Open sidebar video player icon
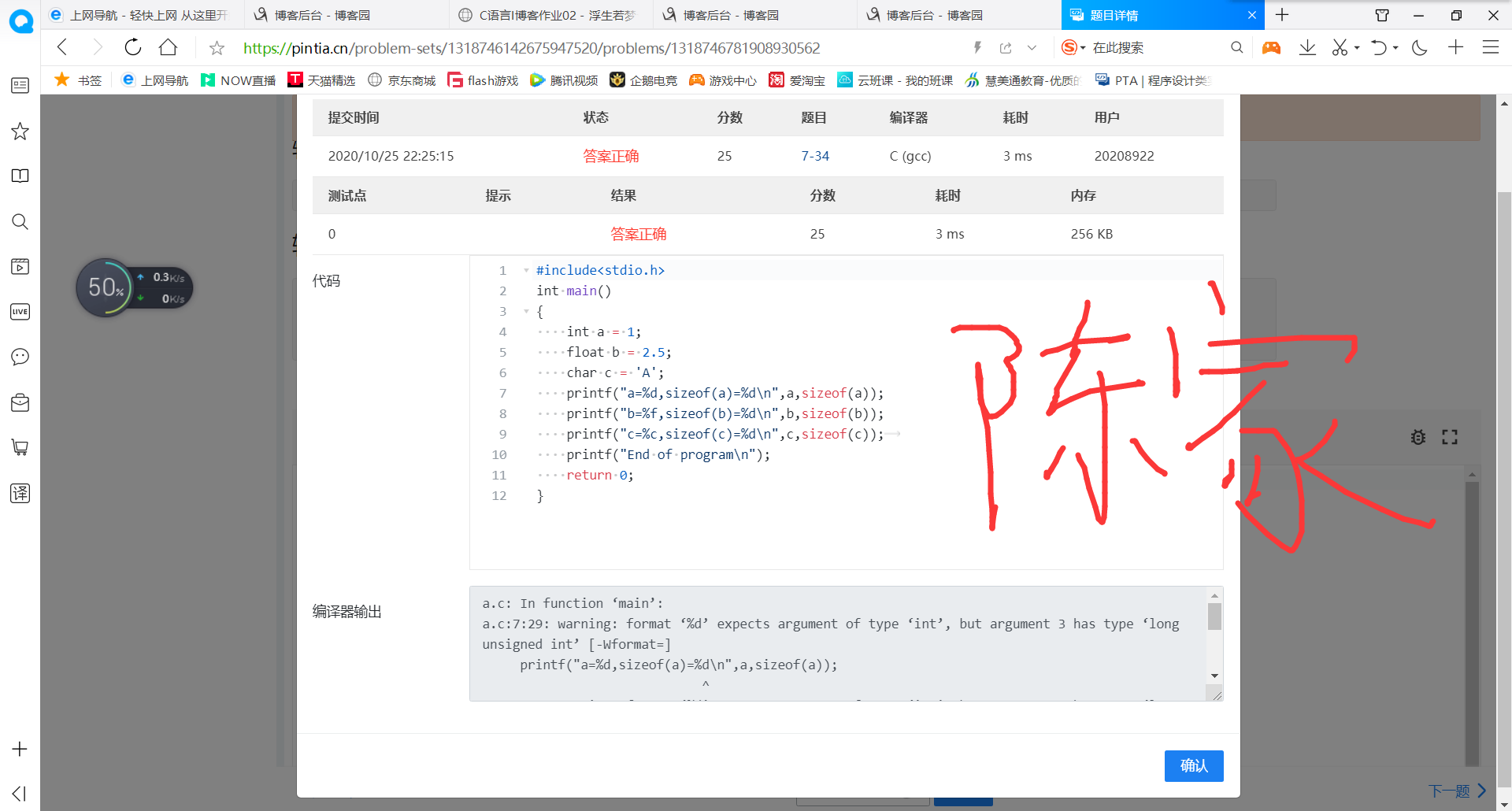 (x=20, y=266)
